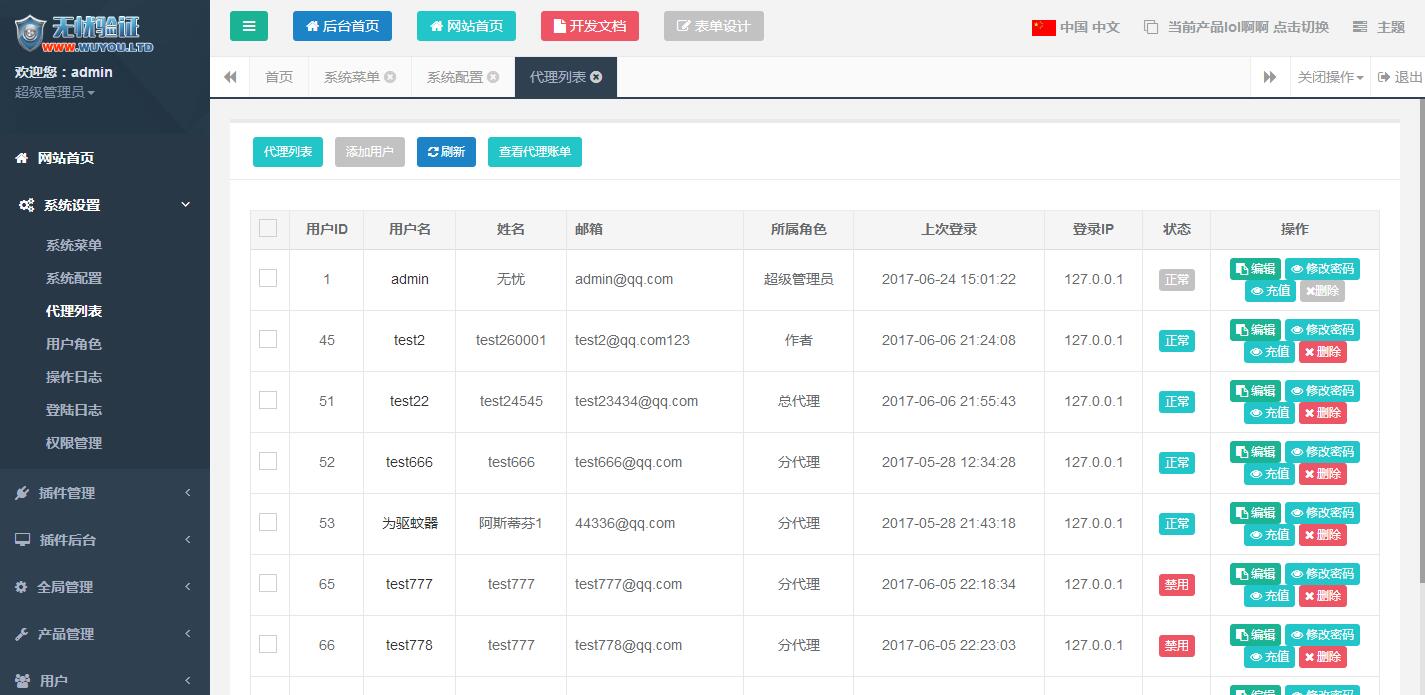The width and height of the screenshot is (1425, 695).
Task: Click the 删除 button for test22
Action: tap(1322, 413)
